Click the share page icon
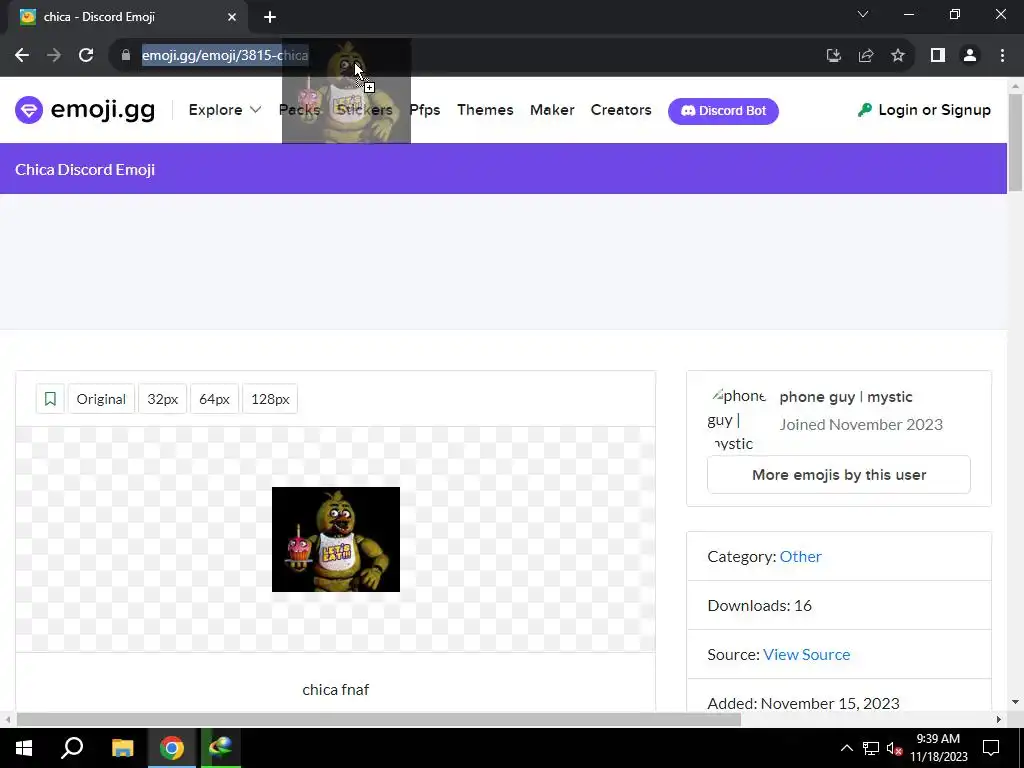Image resolution: width=1024 pixels, height=768 pixels. [866, 56]
